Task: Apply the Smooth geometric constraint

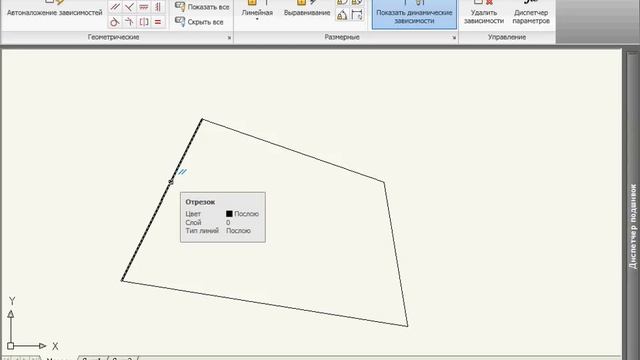Action: (129, 22)
